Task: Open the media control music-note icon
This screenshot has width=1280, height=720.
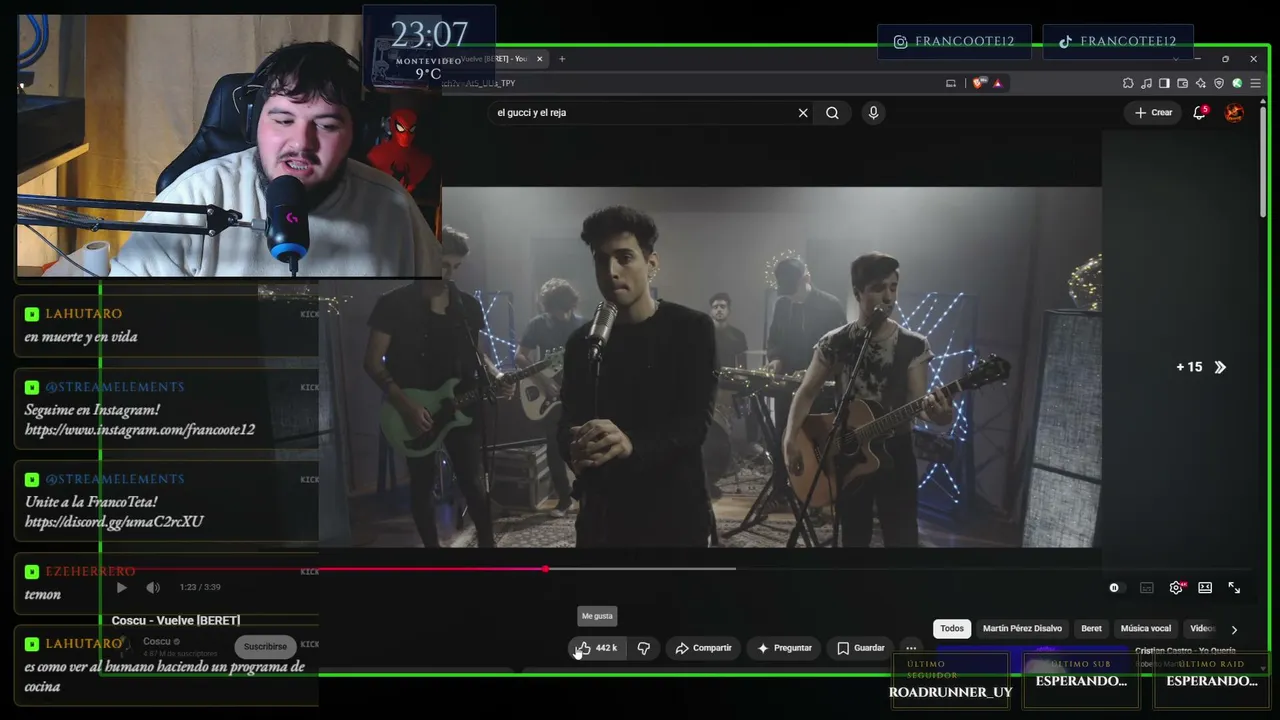Action: (1146, 83)
